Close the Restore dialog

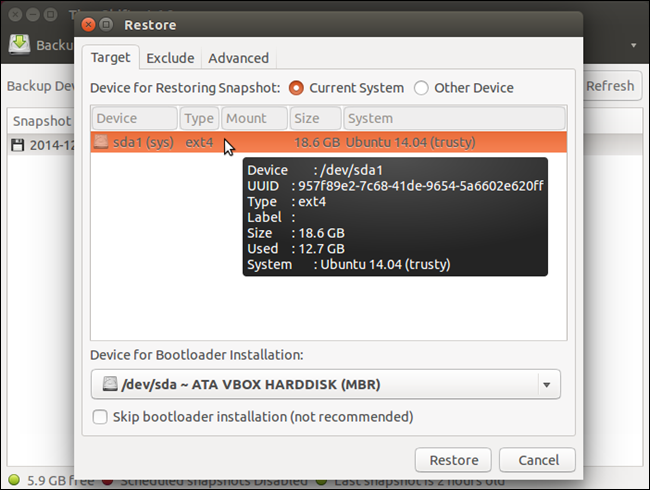pyautogui.click(x=88, y=25)
